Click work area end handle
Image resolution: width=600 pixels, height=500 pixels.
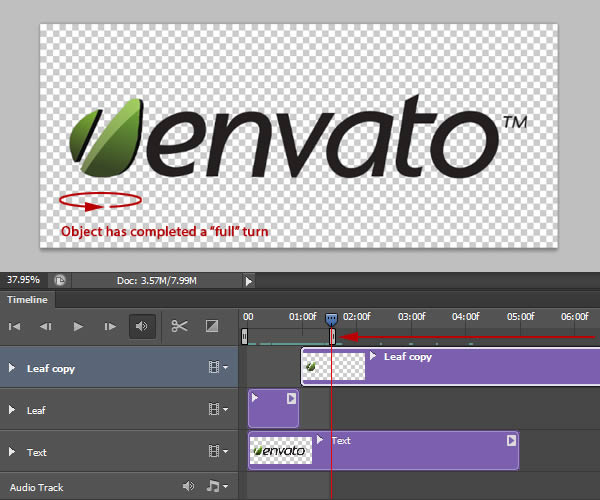333,337
